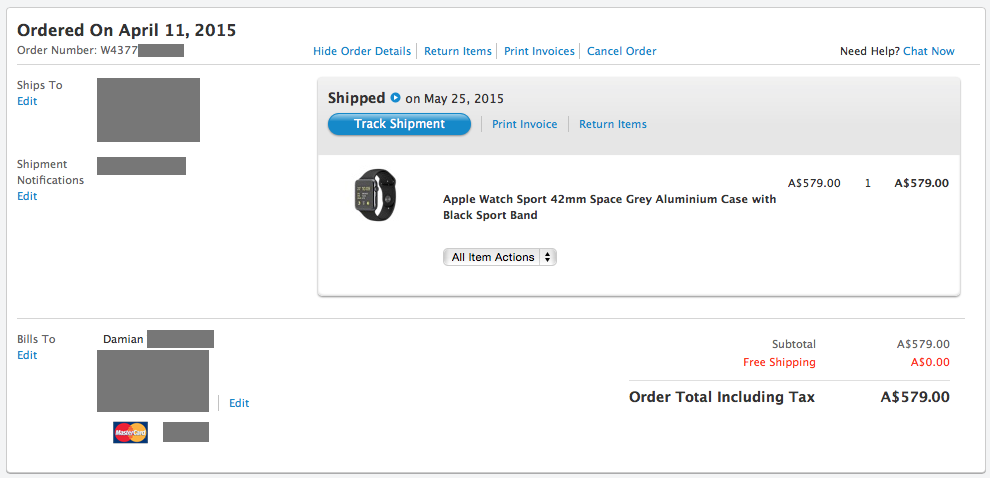Edit the Ships To address

(27, 101)
